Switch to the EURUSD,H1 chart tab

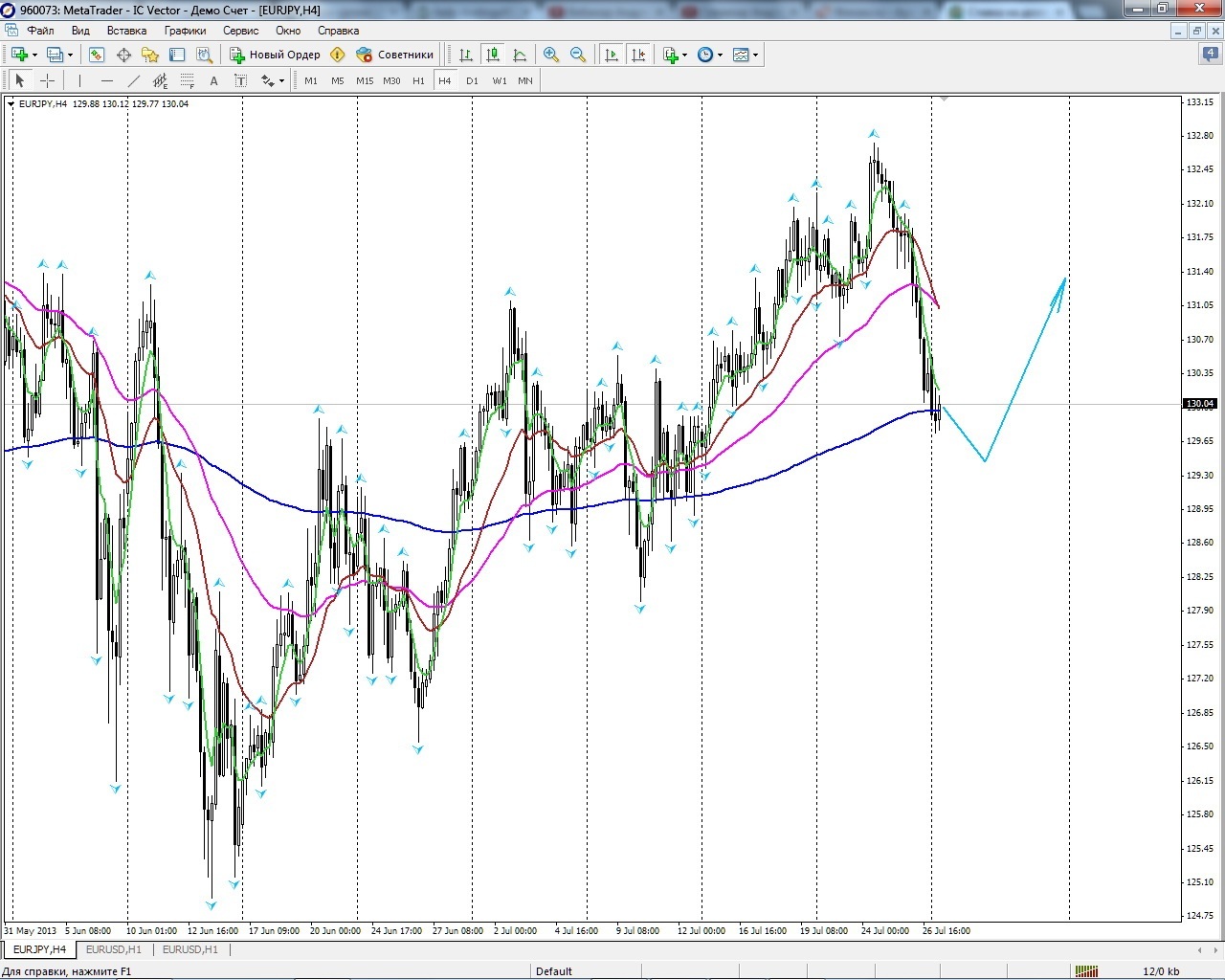pos(113,949)
